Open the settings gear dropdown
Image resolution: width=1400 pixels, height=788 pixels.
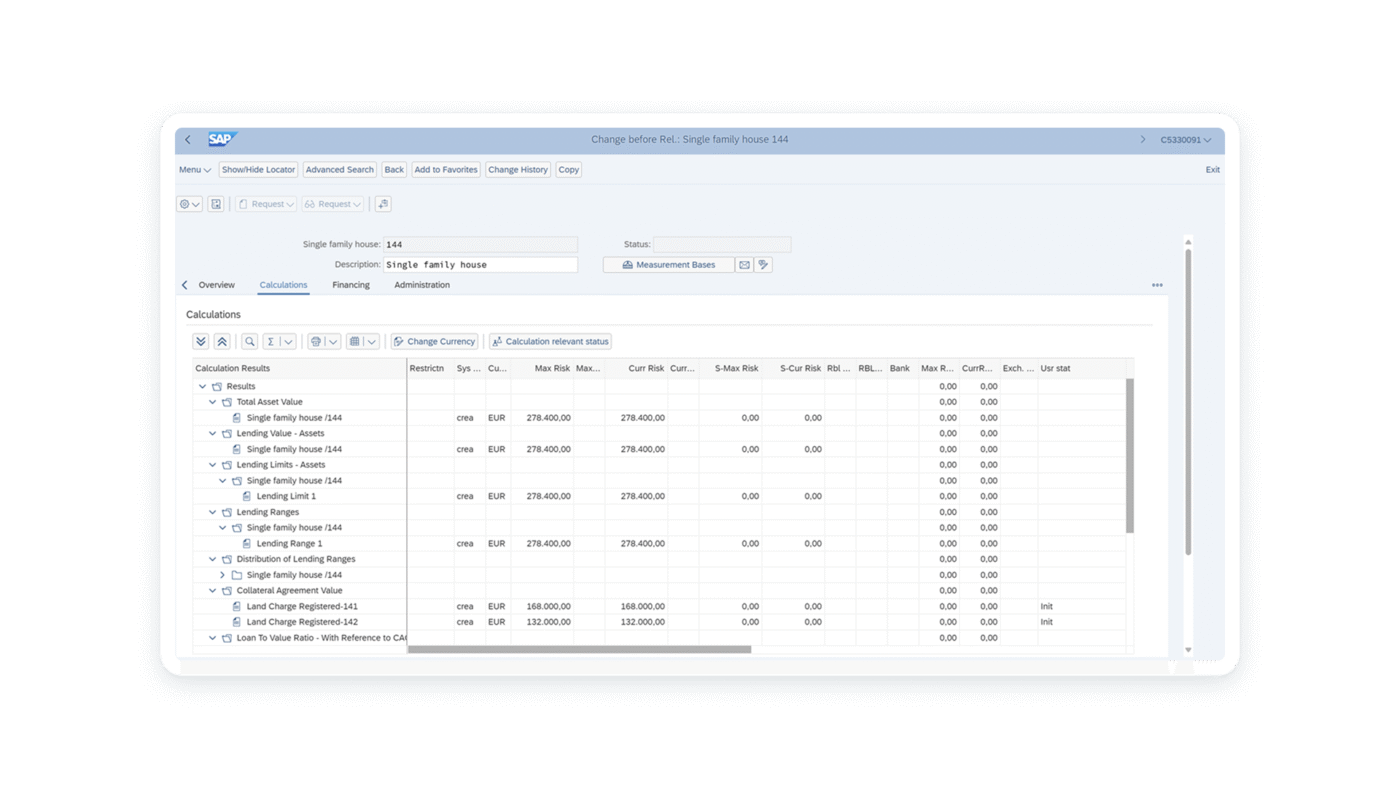(188, 204)
